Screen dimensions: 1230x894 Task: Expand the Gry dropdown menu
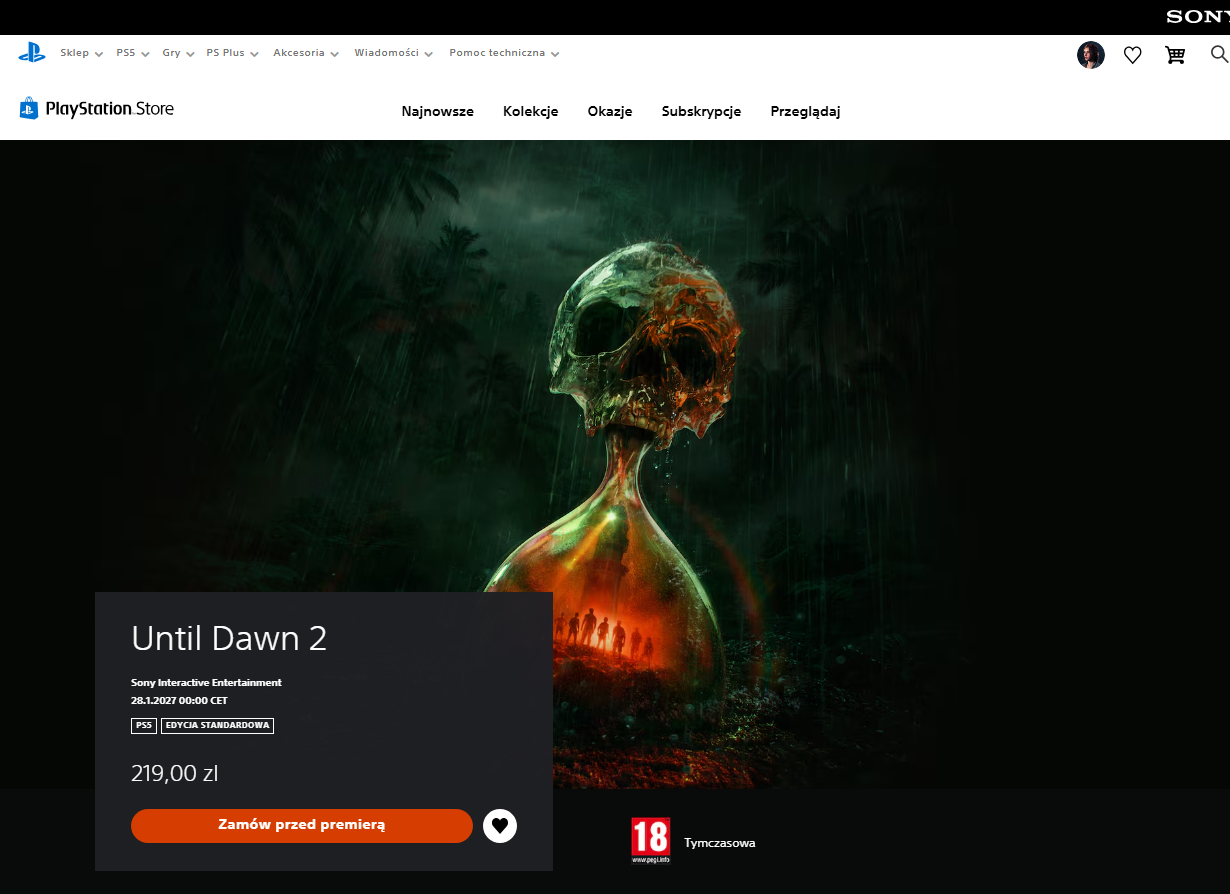177,53
